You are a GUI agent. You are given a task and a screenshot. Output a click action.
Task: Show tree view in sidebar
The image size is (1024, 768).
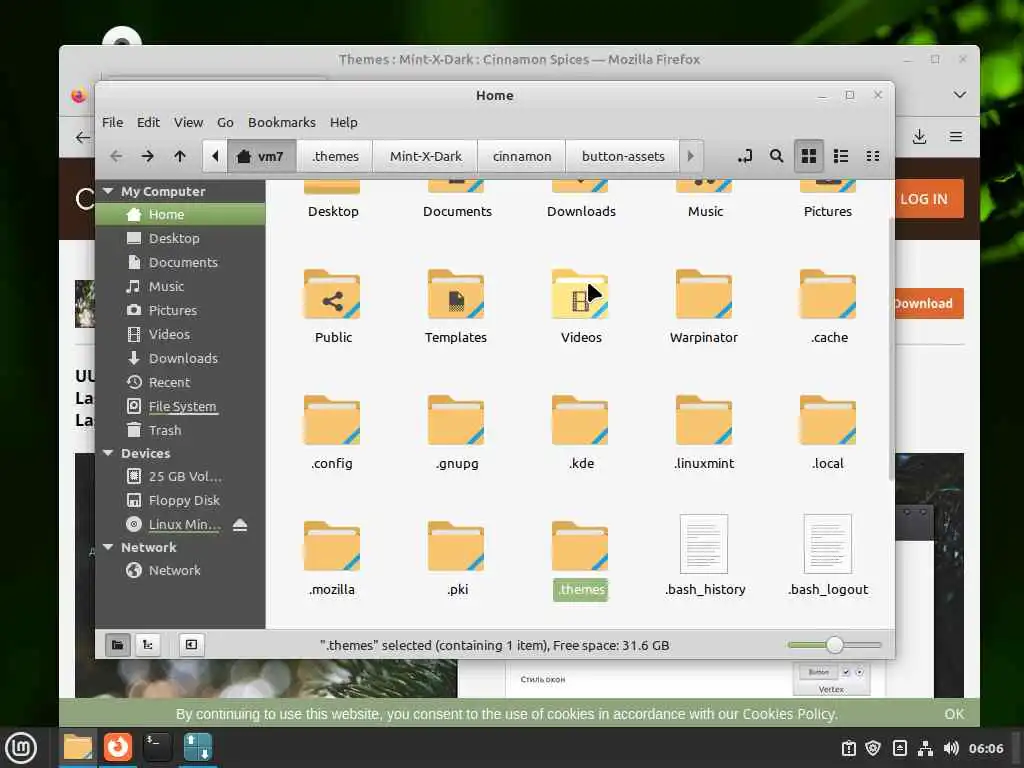click(x=148, y=645)
